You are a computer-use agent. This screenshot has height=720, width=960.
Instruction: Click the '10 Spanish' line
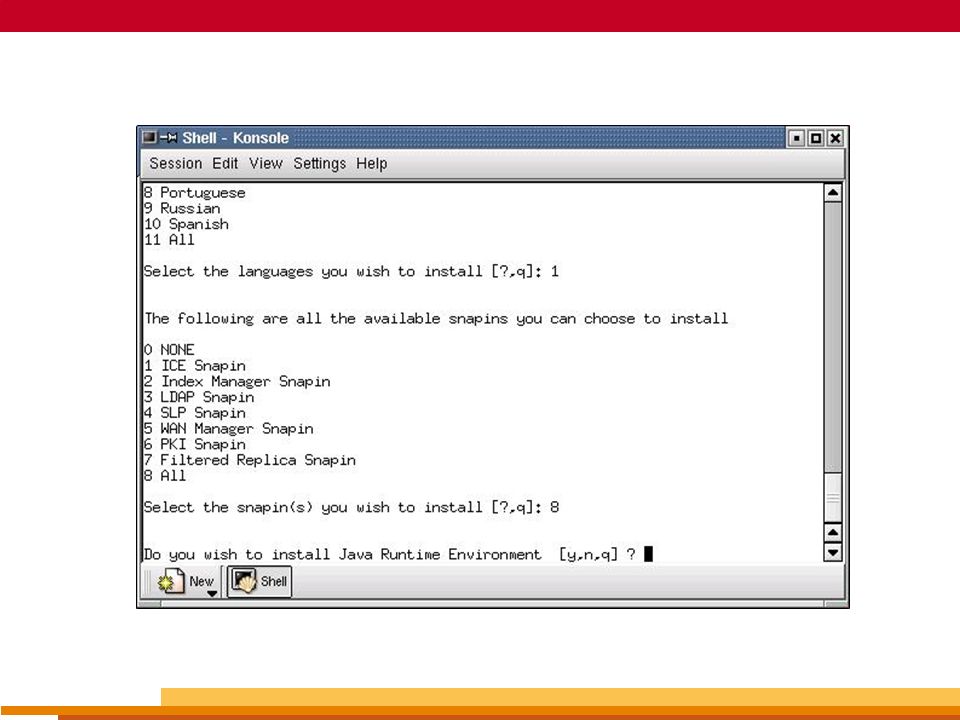(186, 225)
